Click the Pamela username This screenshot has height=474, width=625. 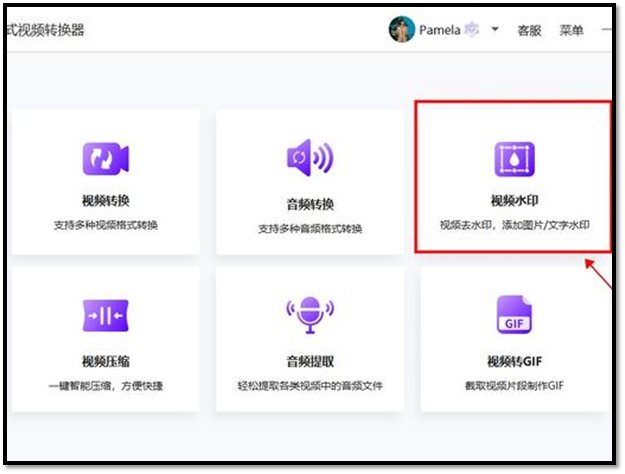[440, 30]
